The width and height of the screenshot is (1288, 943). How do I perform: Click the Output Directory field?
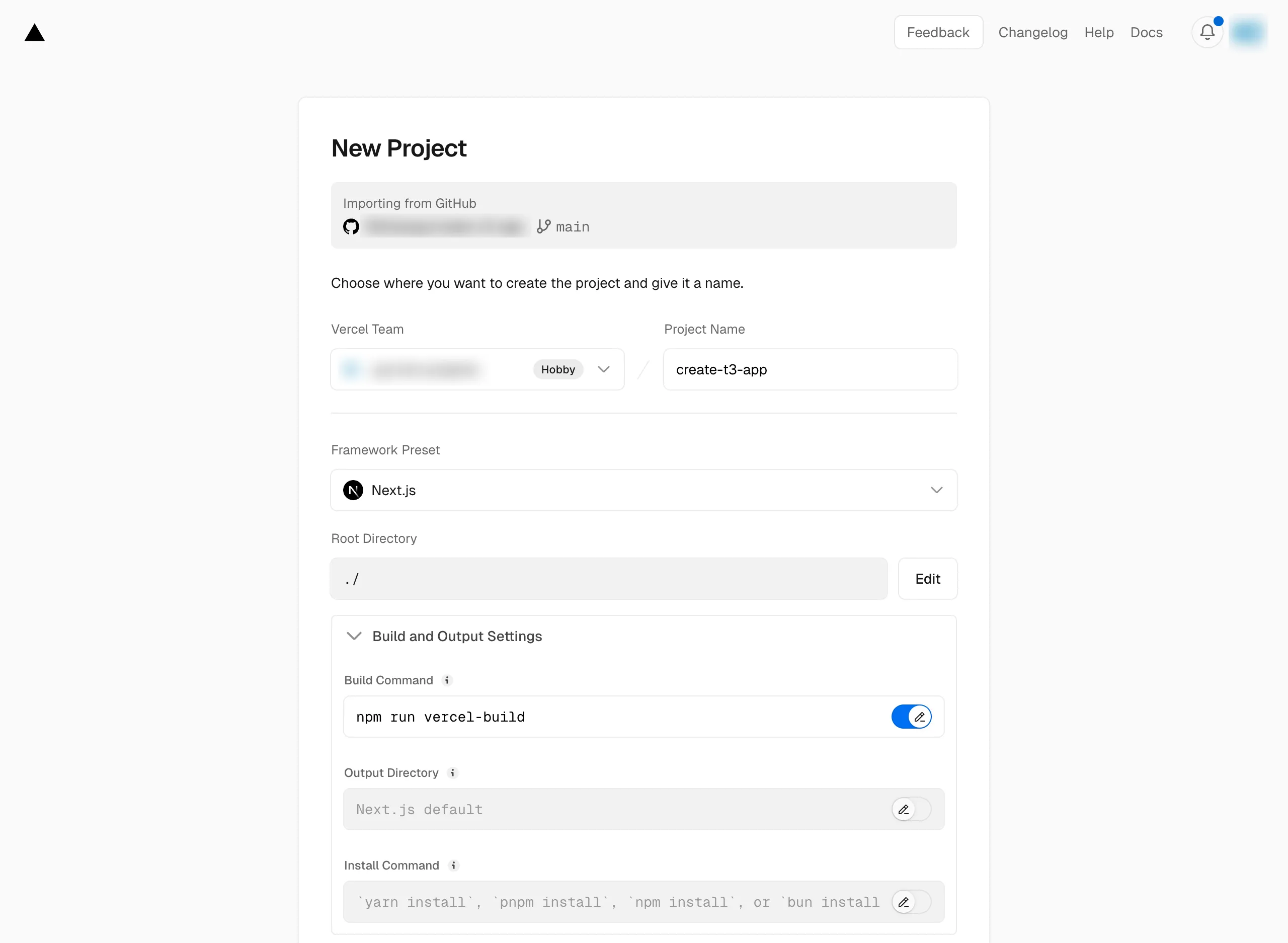click(x=643, y=810)
